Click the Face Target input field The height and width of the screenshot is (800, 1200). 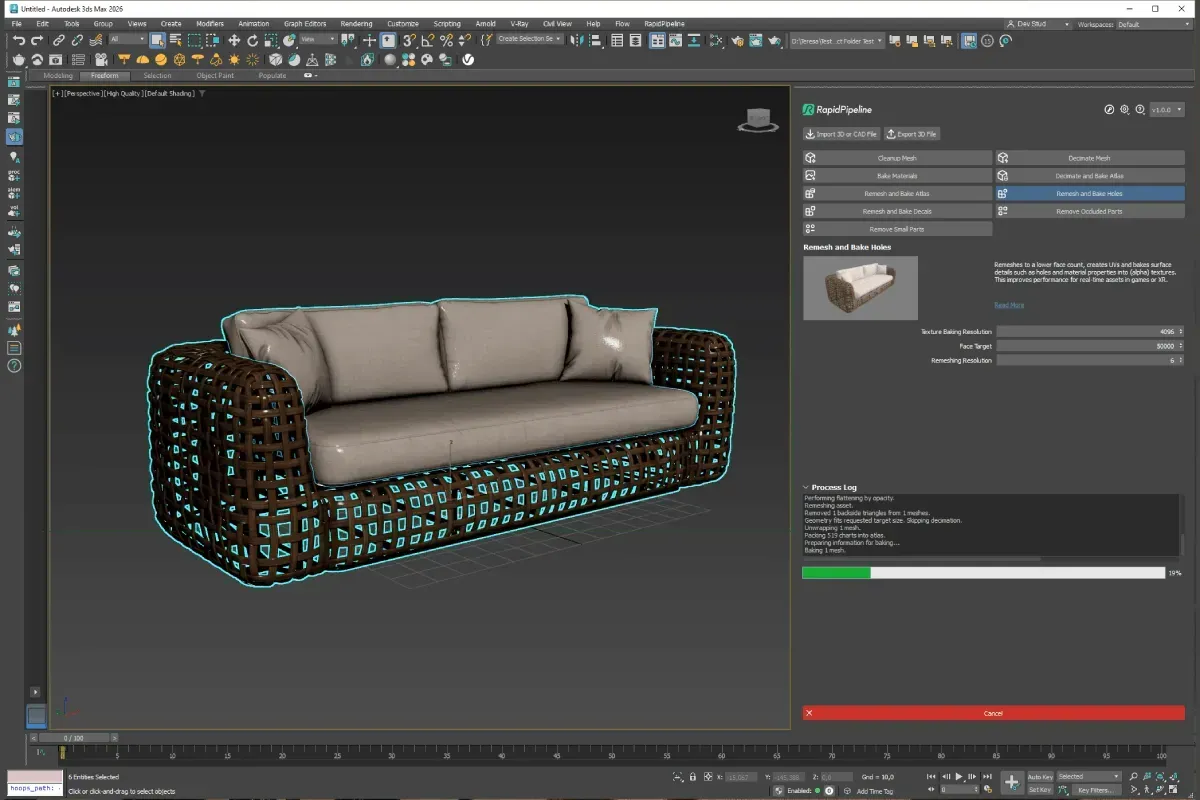click(x=1089, y=346)
